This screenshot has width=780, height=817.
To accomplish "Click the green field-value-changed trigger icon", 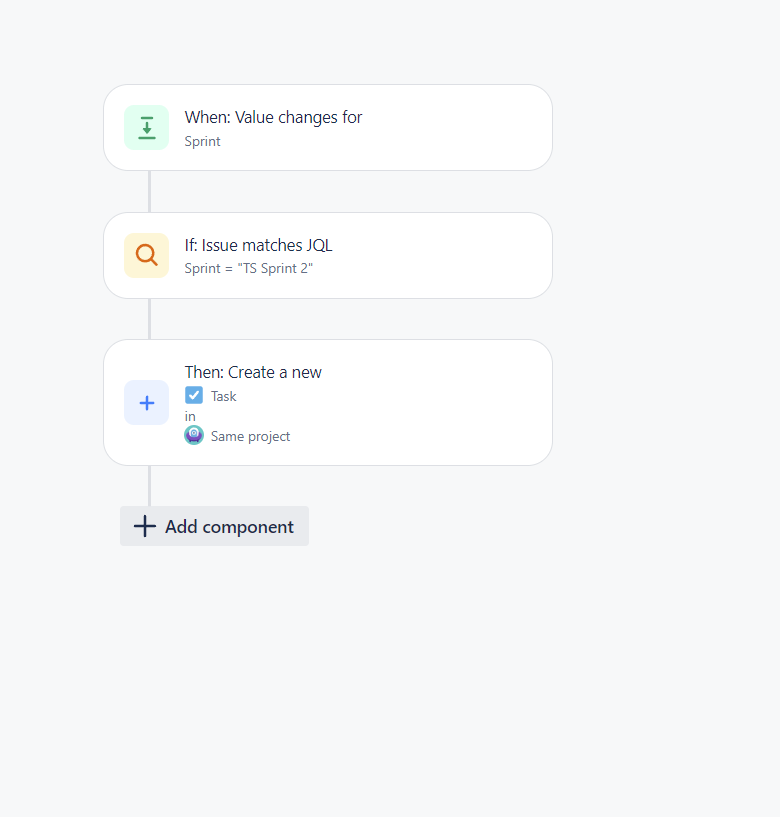I will (146, 128).
